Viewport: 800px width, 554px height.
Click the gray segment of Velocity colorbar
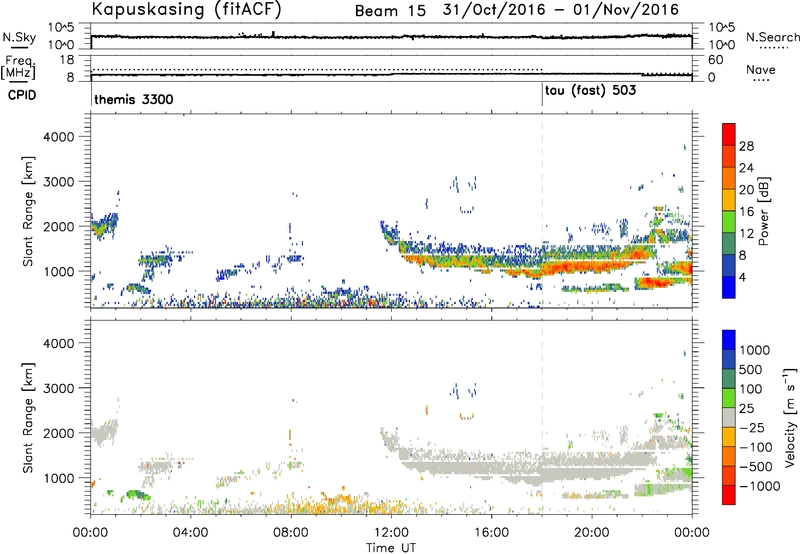pos(729,417)
